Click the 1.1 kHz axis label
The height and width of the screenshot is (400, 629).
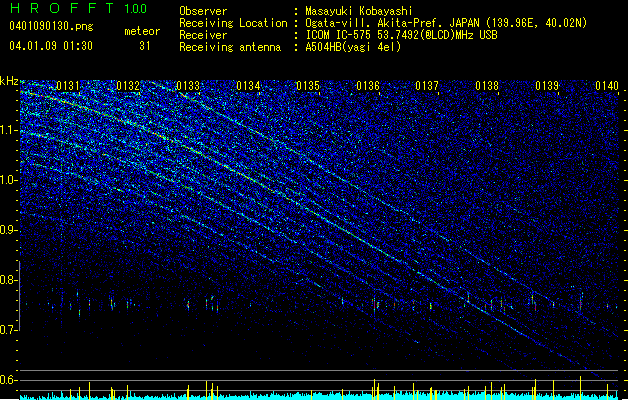point(9,130)
